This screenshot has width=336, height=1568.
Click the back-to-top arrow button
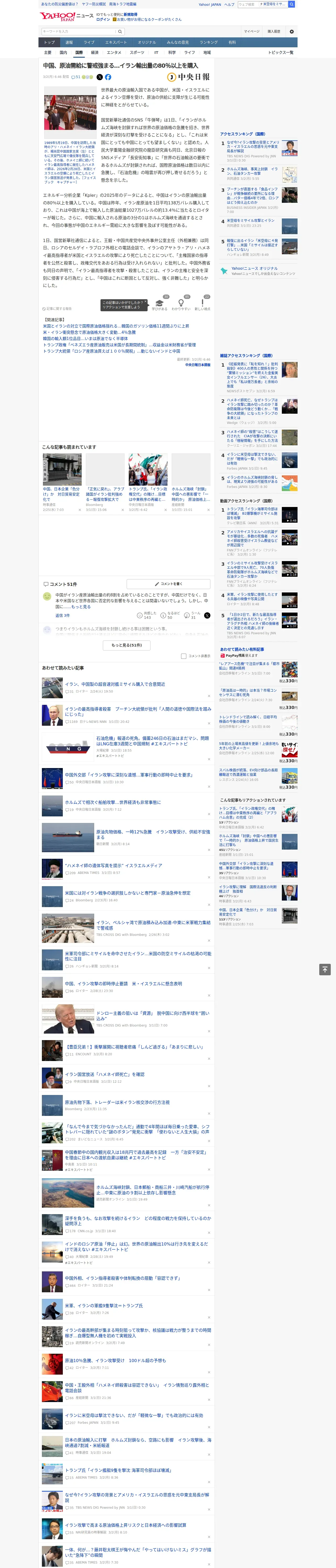click(325, 969)
